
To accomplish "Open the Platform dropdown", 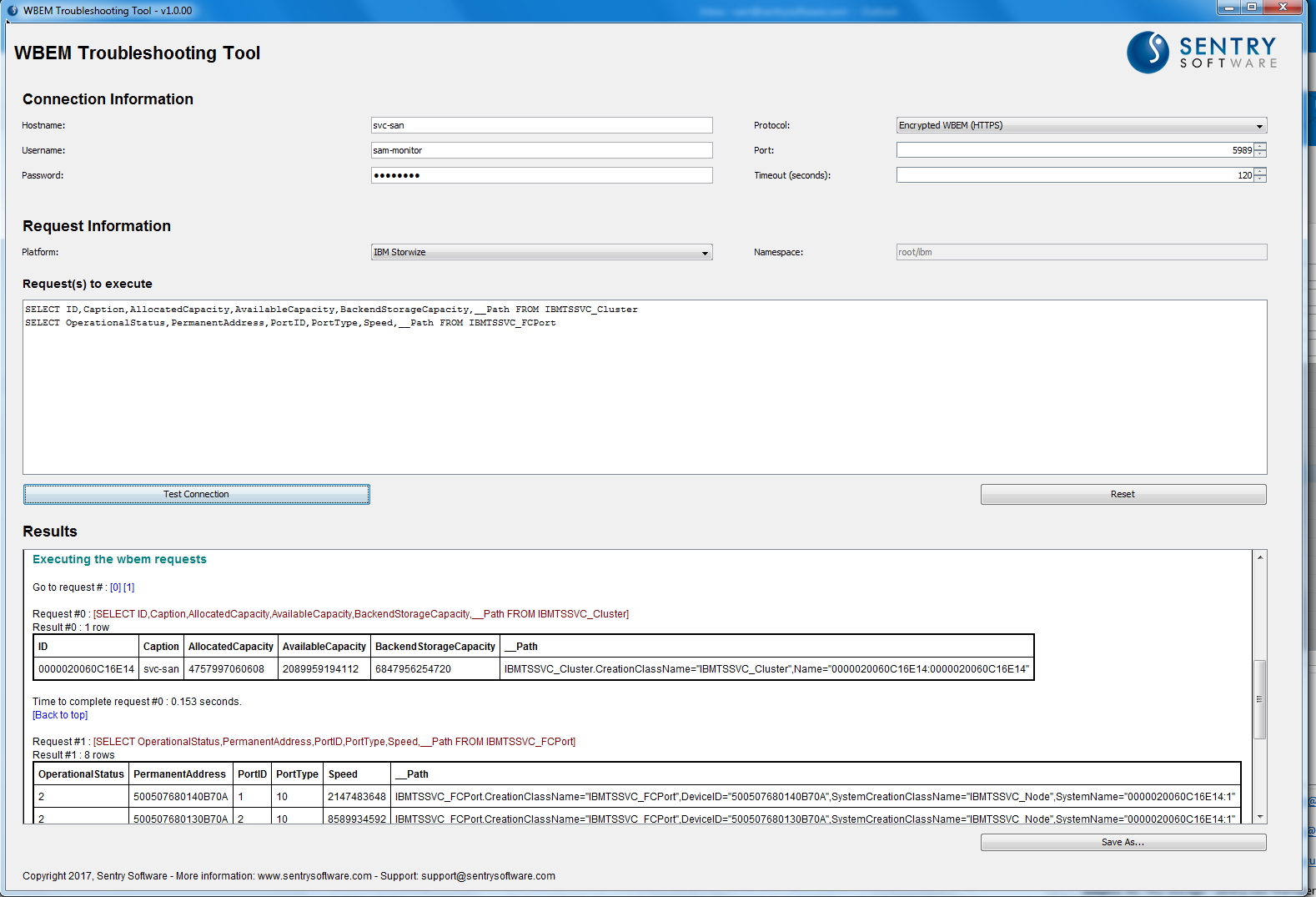I will point(541,252).
